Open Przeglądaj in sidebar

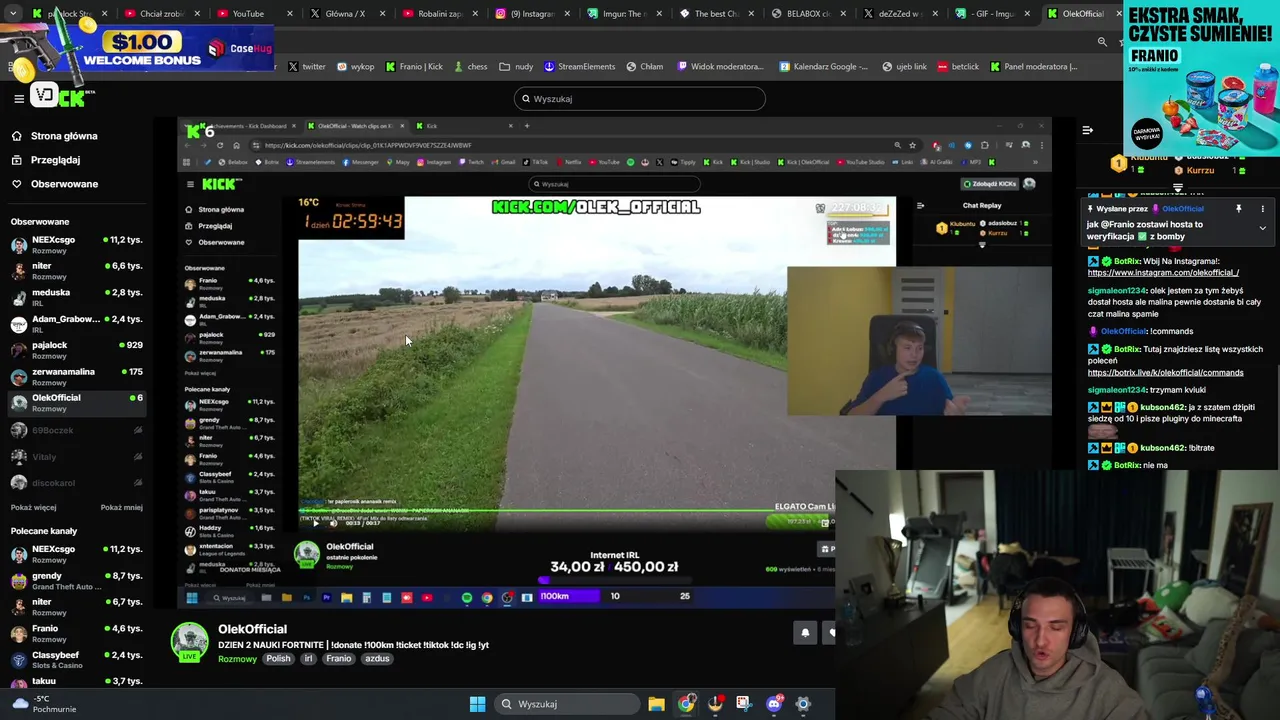[x=55, y=160]
